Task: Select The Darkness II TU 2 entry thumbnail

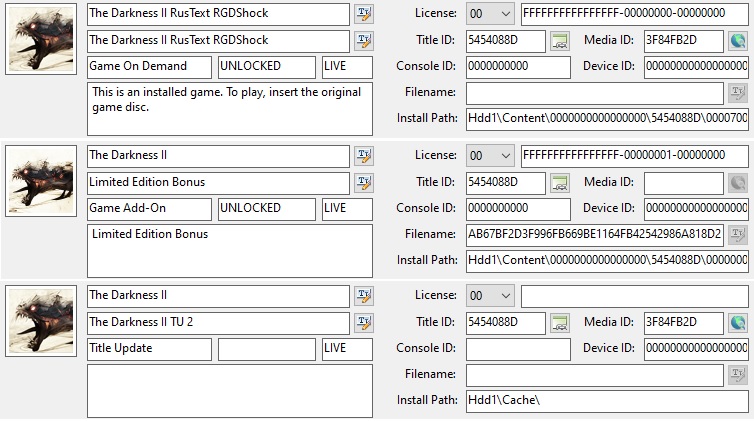Action: coord(41,321)
